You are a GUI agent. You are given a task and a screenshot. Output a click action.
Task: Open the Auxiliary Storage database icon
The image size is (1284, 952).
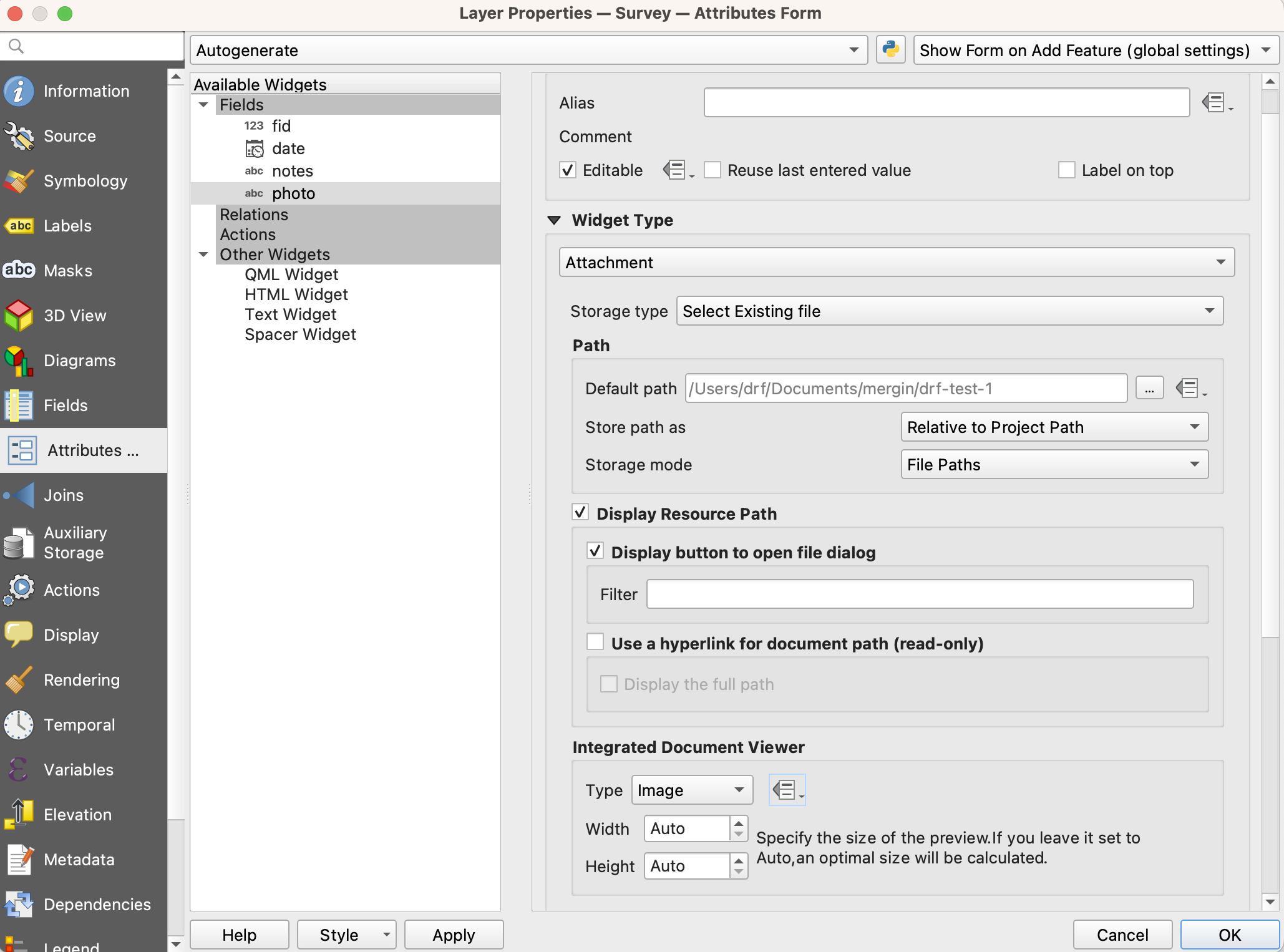click(19, 543)
